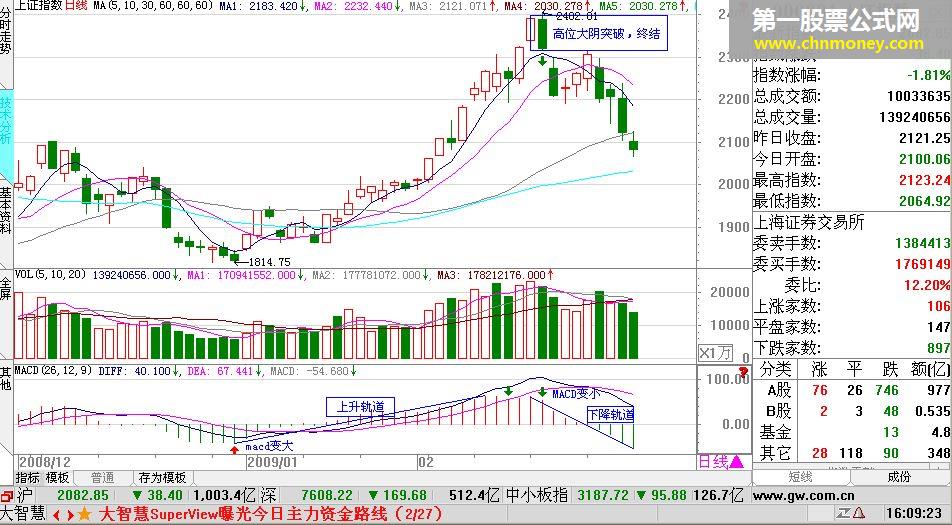Click the left red arrow in the news ticker
This screenshot has height=525, width=952.
click(x=58, y=515)
